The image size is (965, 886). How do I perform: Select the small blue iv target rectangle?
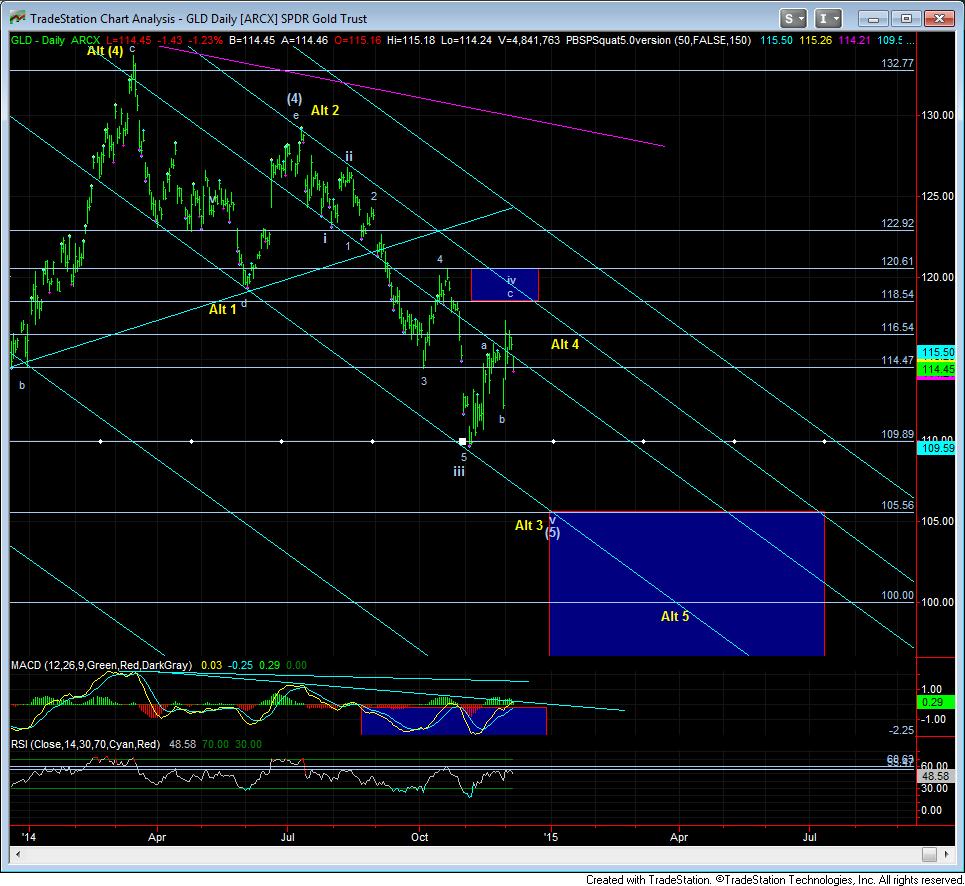coord(505,285)
